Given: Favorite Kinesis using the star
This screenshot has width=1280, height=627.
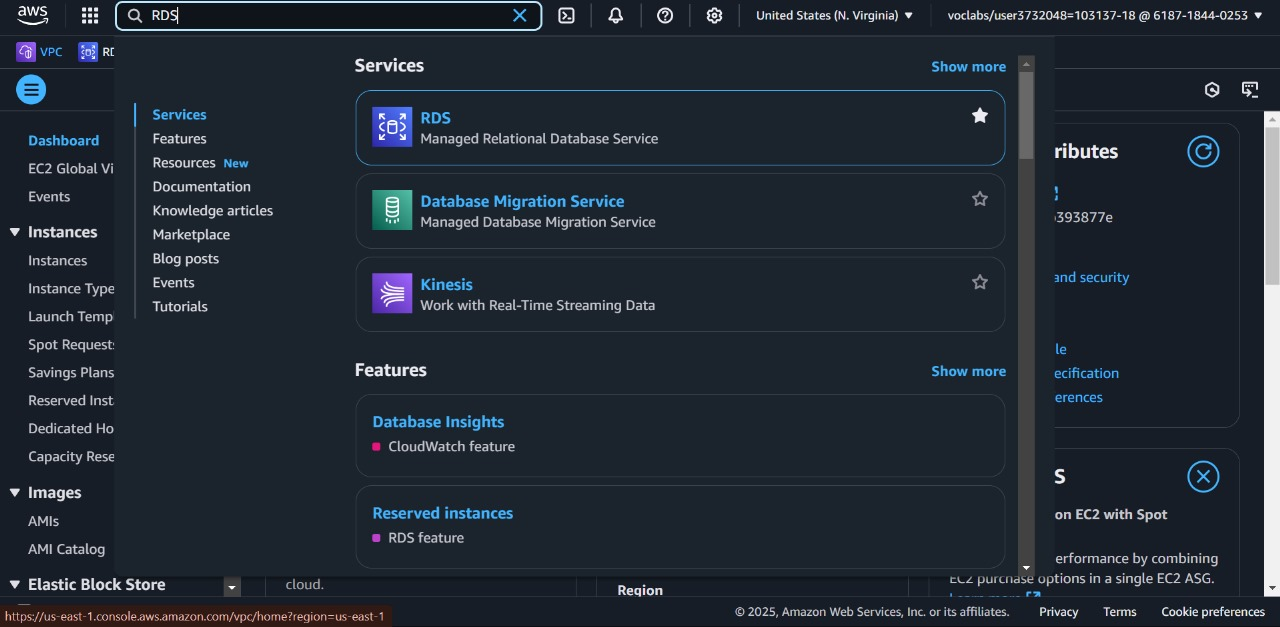Looking at the screenshot, I should click(x=980, y=282).
